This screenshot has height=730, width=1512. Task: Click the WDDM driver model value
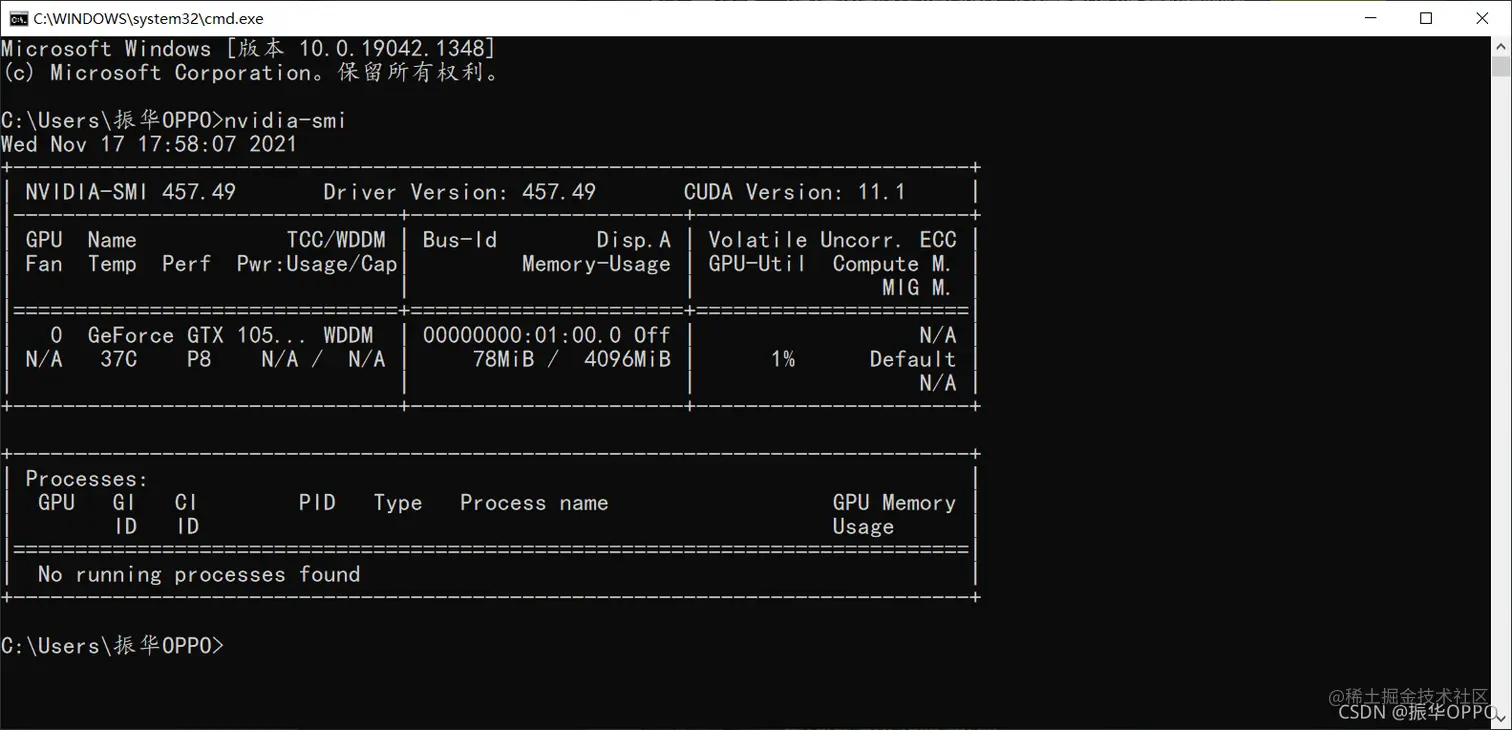[x=348, y=336]
